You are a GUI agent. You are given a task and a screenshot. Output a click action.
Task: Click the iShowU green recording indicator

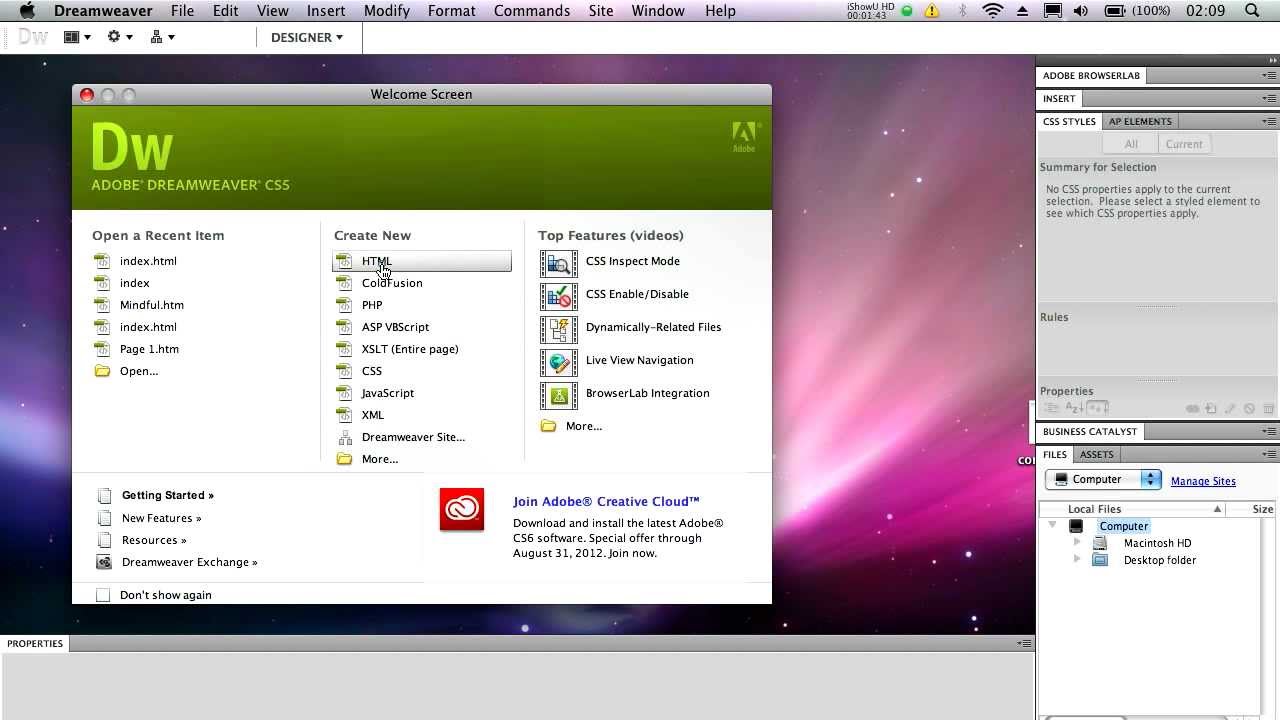point(907,11)
